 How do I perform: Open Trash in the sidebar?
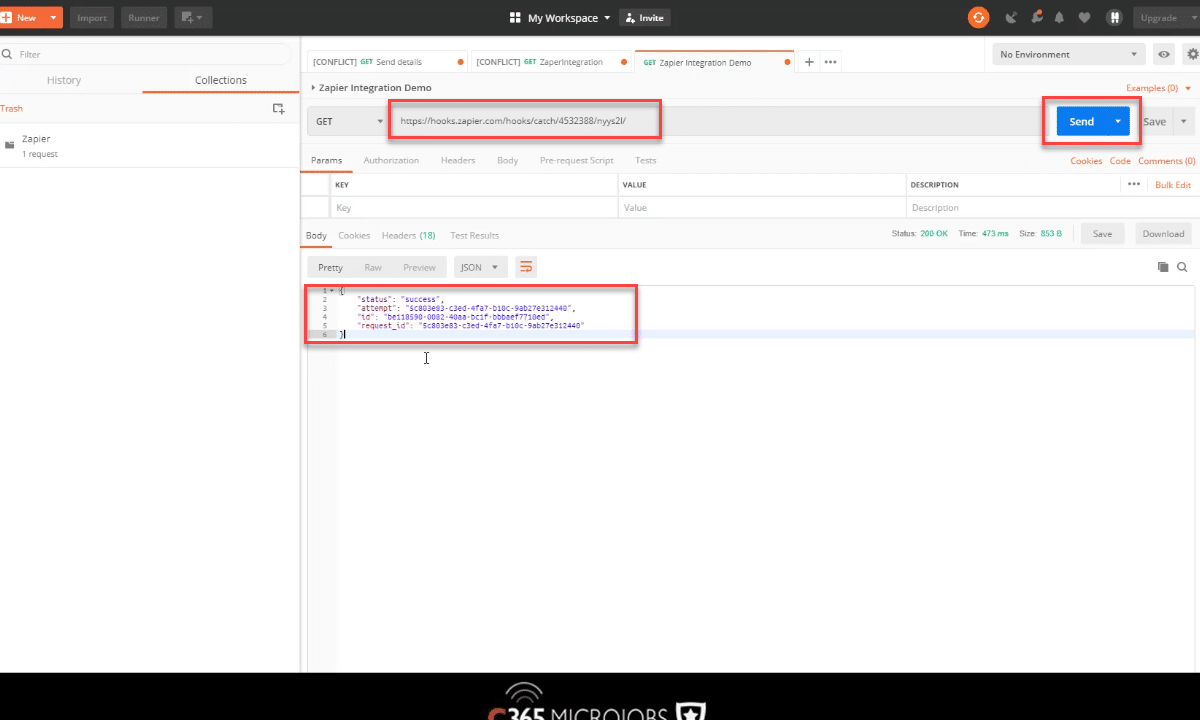11,108
